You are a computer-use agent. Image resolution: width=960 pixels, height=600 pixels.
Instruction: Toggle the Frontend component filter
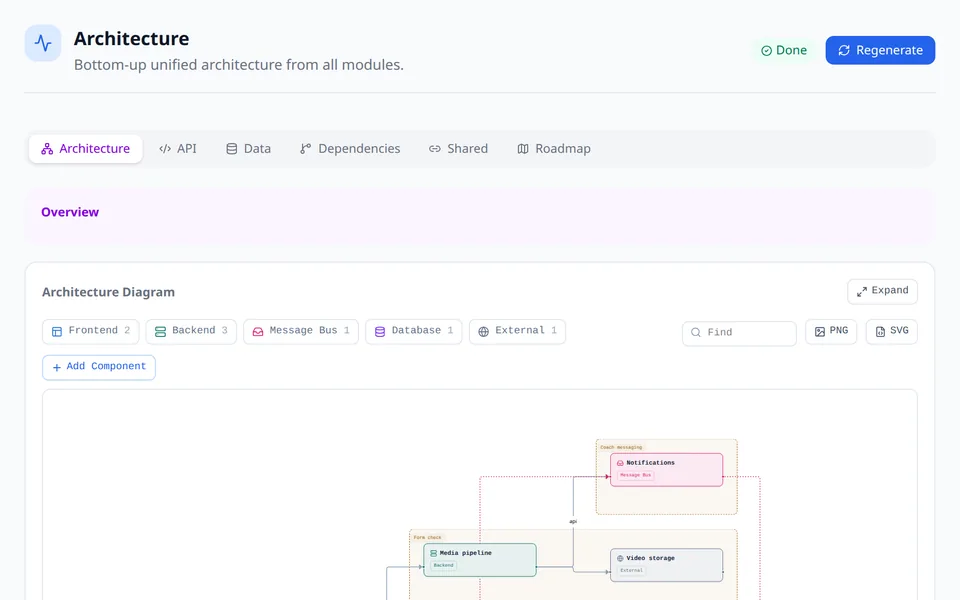tap(91, 332)
